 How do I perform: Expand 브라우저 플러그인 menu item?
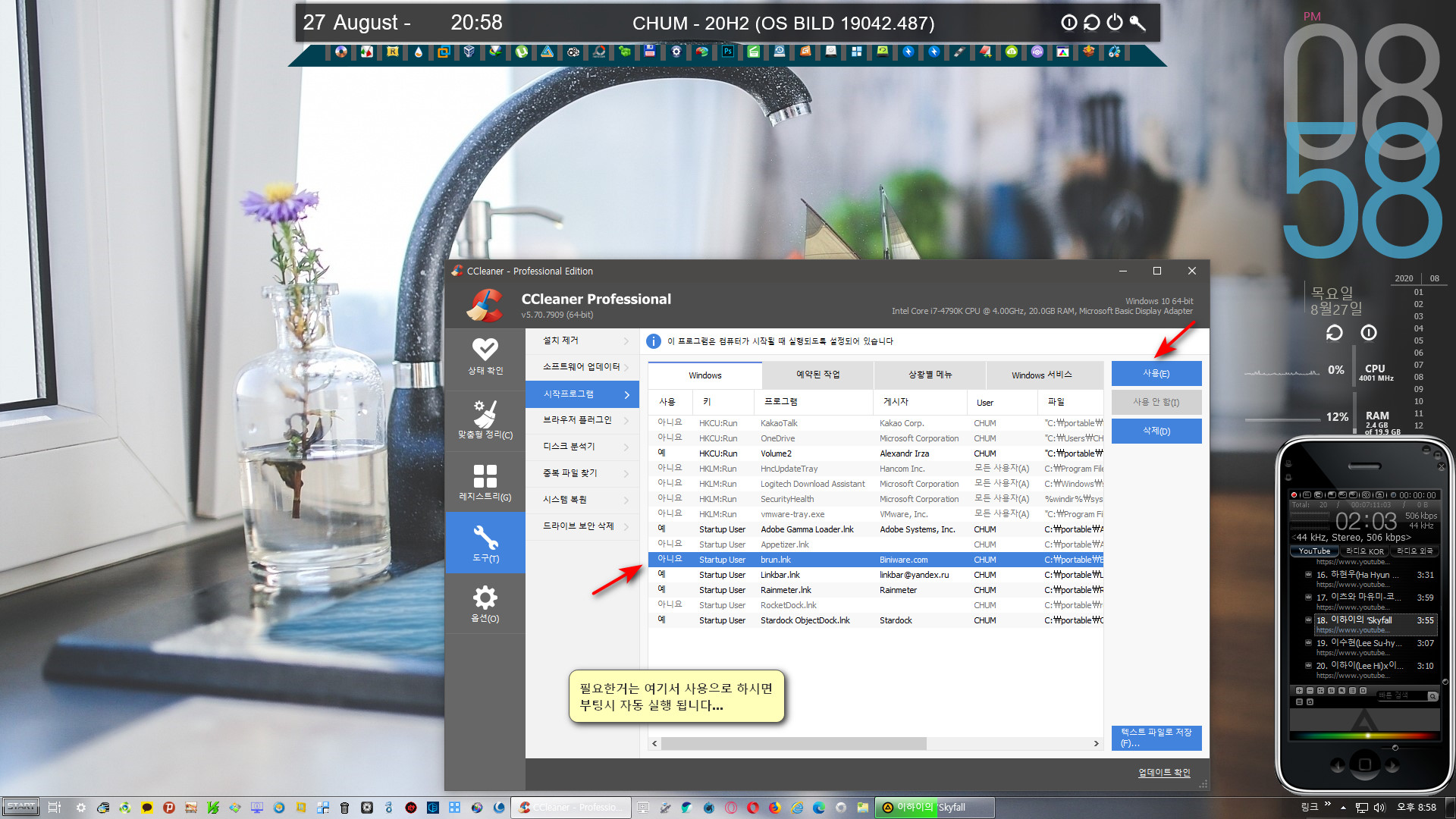coord(582,420)
